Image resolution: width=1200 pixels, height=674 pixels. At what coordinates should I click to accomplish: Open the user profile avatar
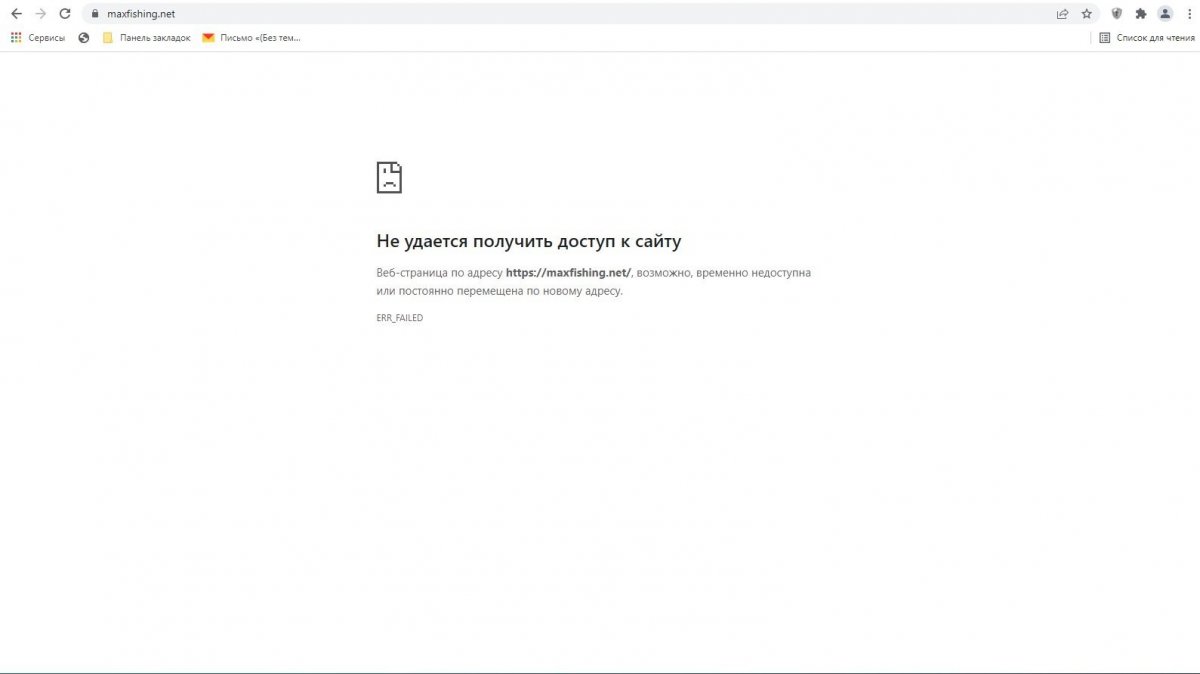click(x=1165, y=14)
